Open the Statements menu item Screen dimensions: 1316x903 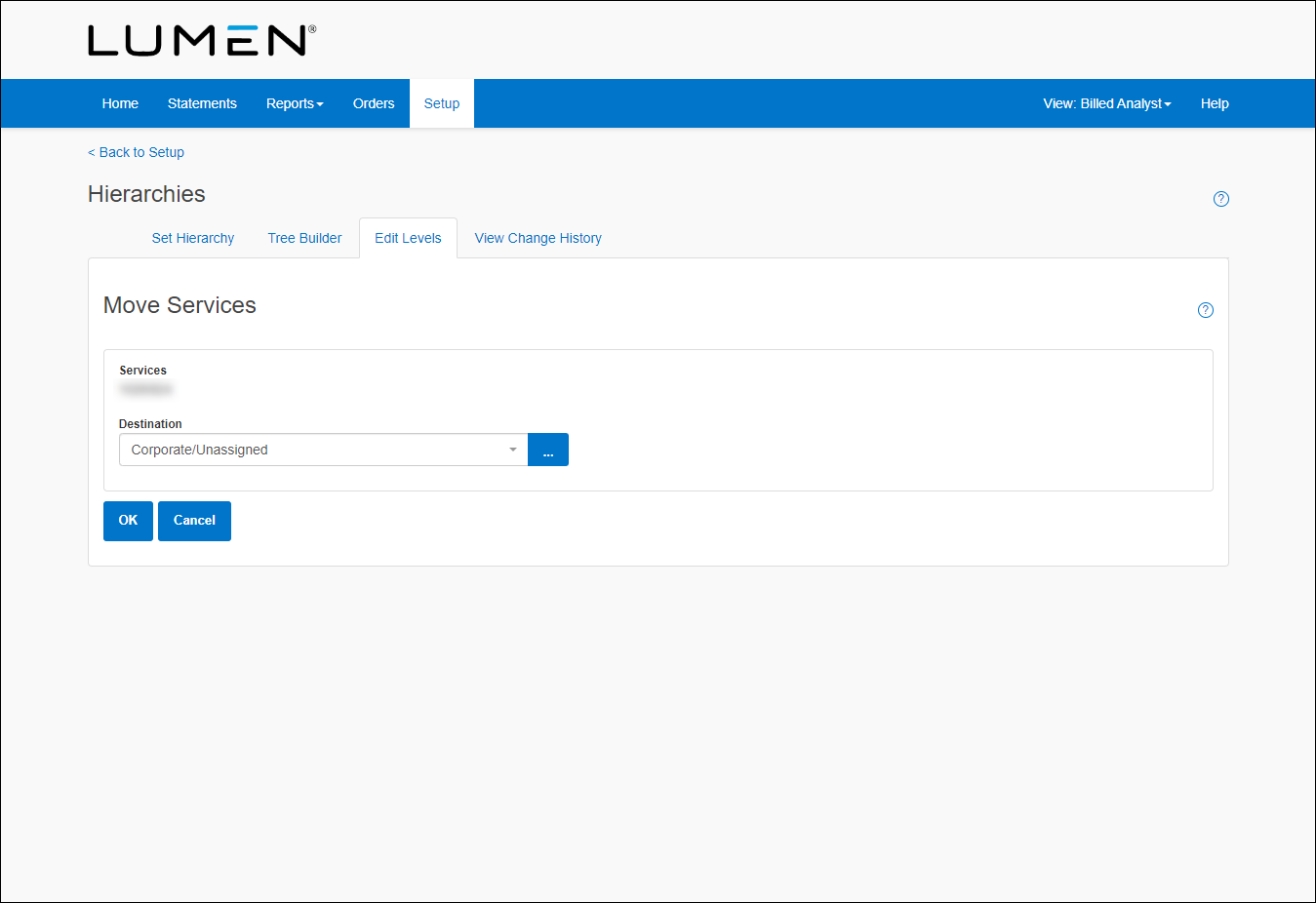[202, 103]
